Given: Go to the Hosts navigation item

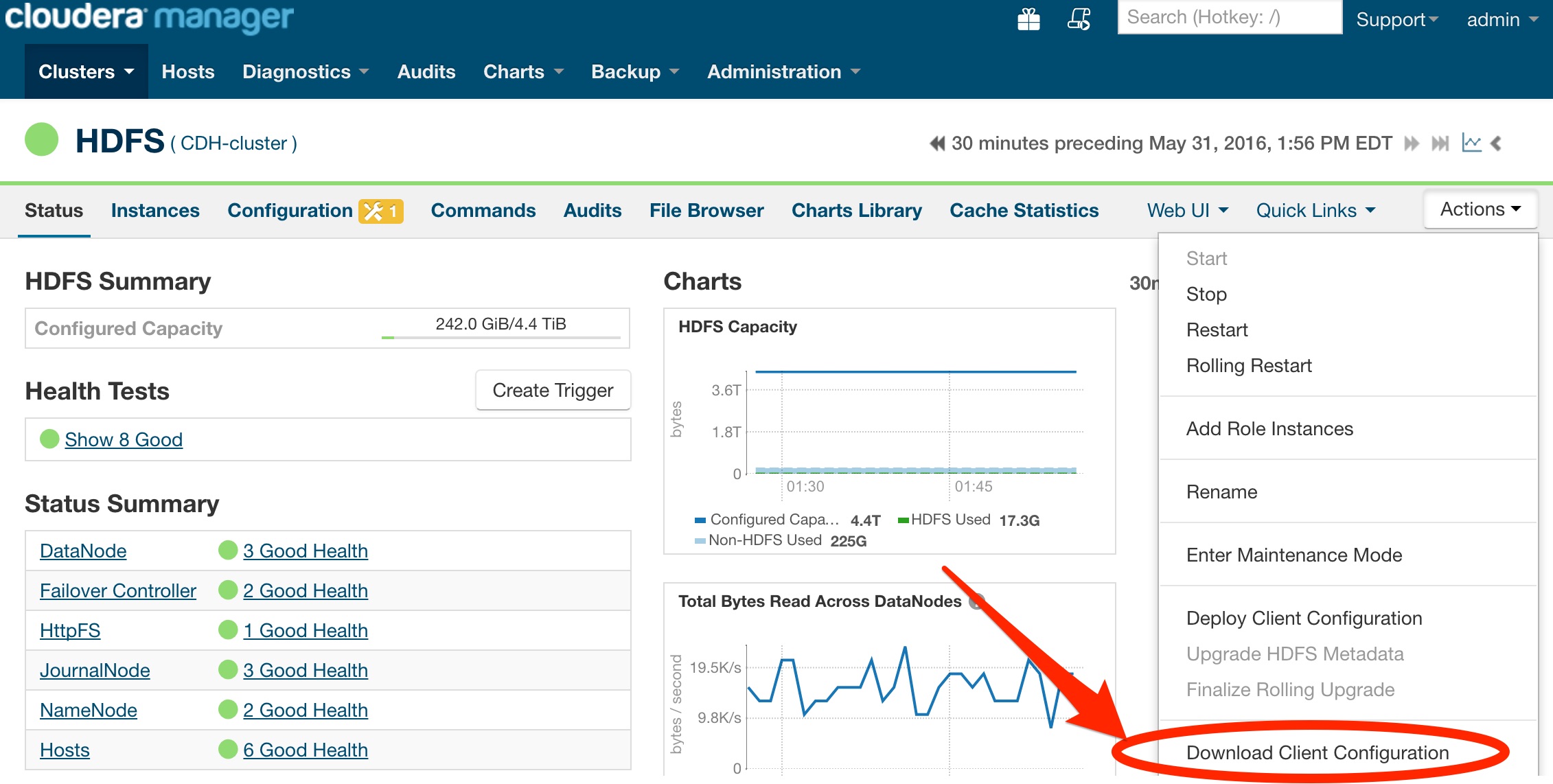Looking at the screenshot, I should point(188,71).
